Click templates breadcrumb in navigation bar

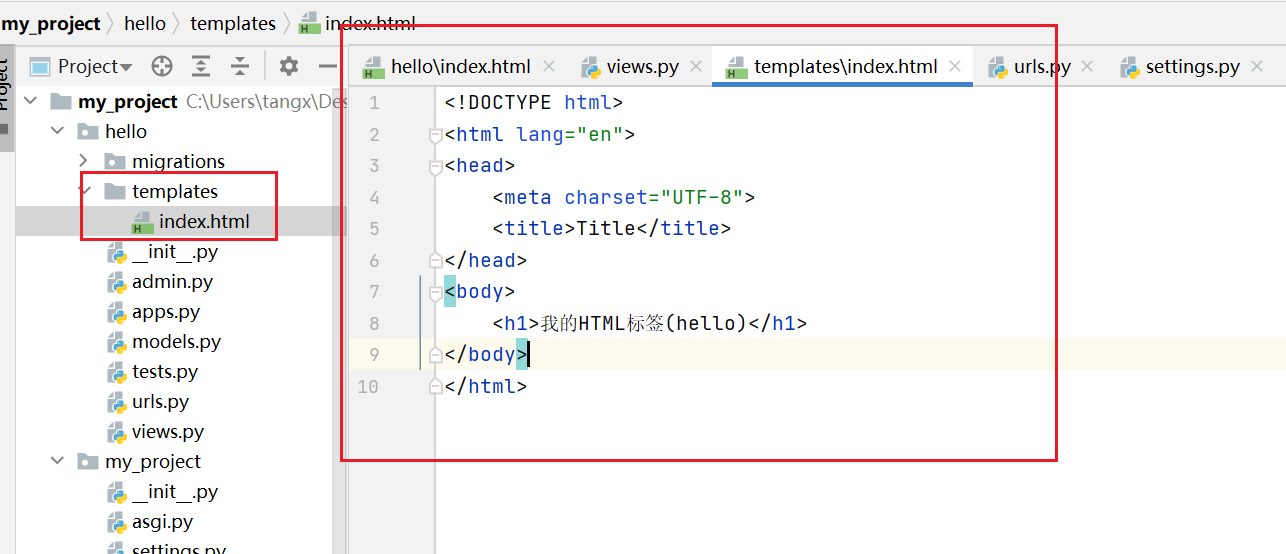point(233,23)
